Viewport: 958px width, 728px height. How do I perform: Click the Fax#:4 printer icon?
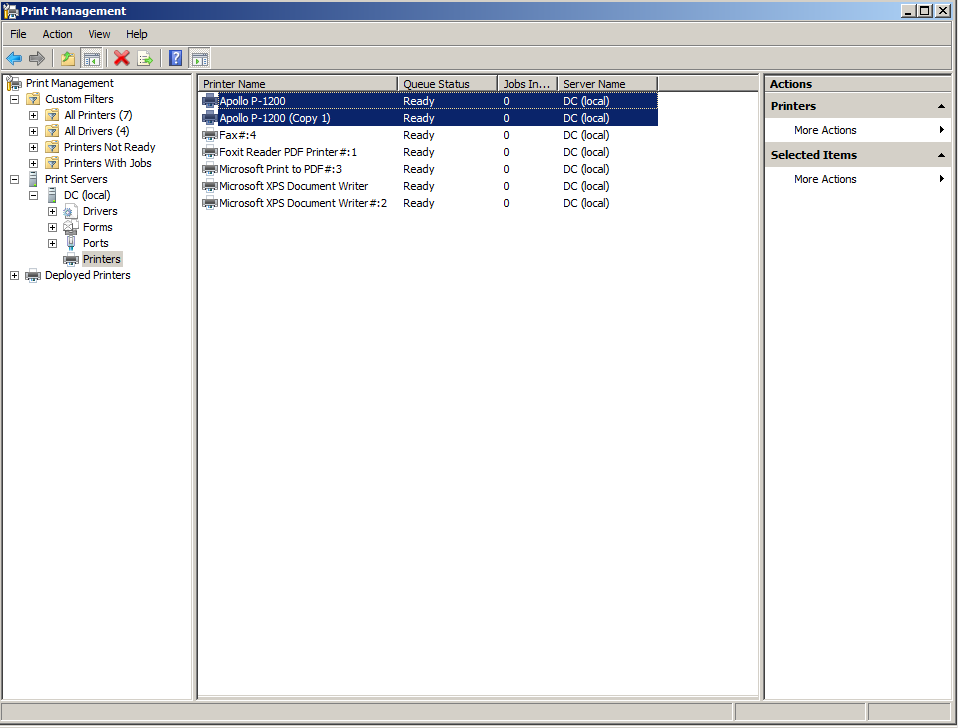[210, 135]
